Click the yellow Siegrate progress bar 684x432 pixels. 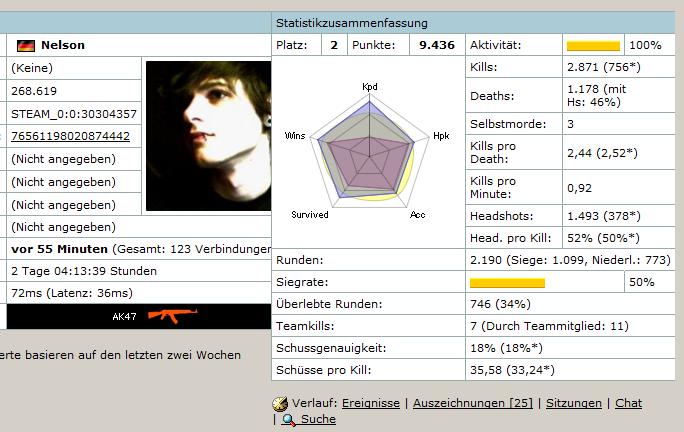pos(507,283)
